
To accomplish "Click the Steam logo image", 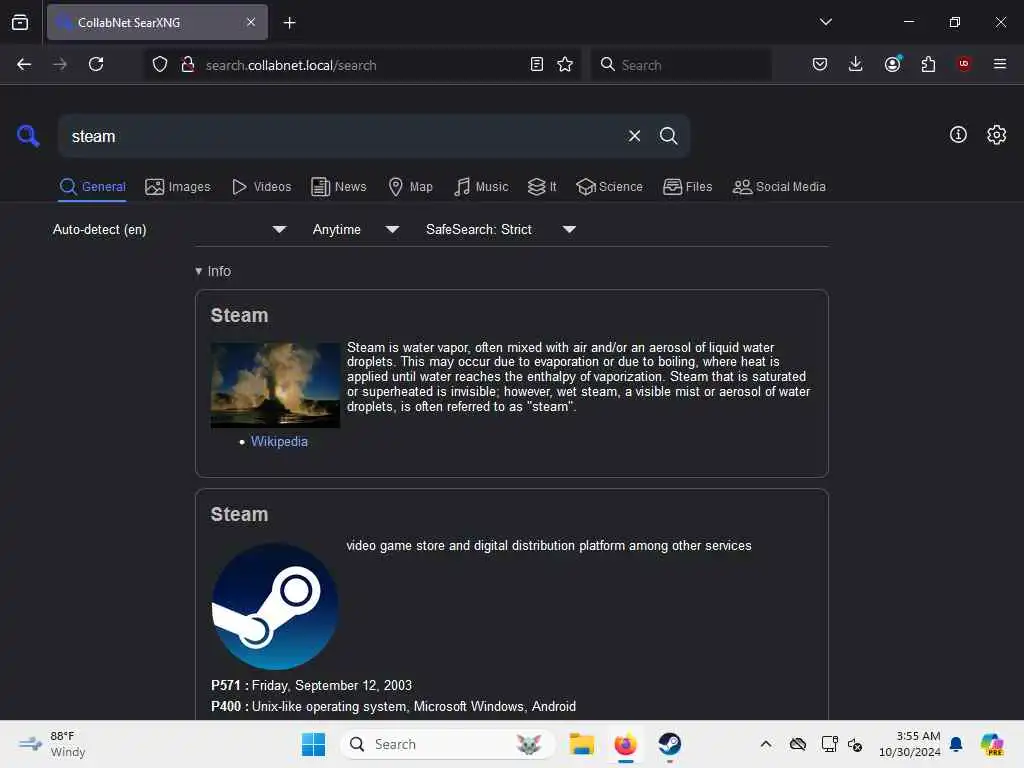I will pos(275,606).
